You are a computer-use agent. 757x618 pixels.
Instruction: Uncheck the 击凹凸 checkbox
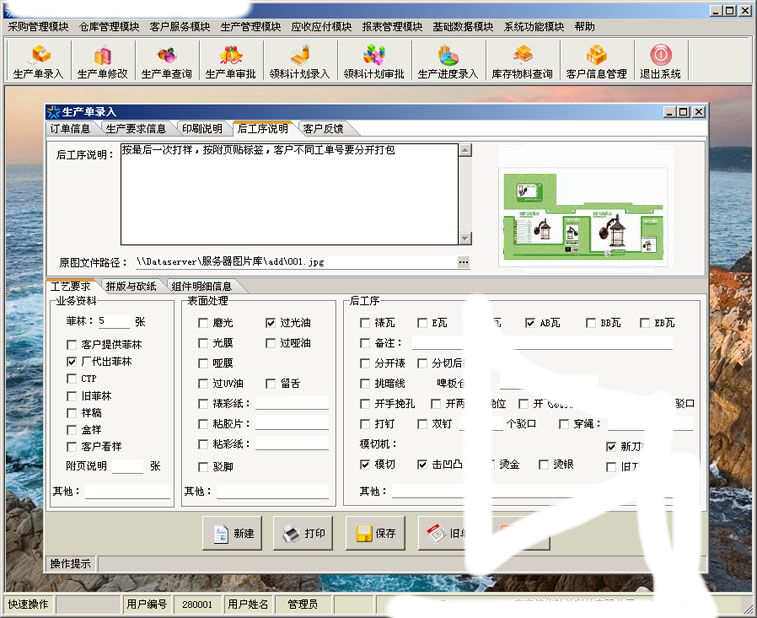click(x=422, y=464)
